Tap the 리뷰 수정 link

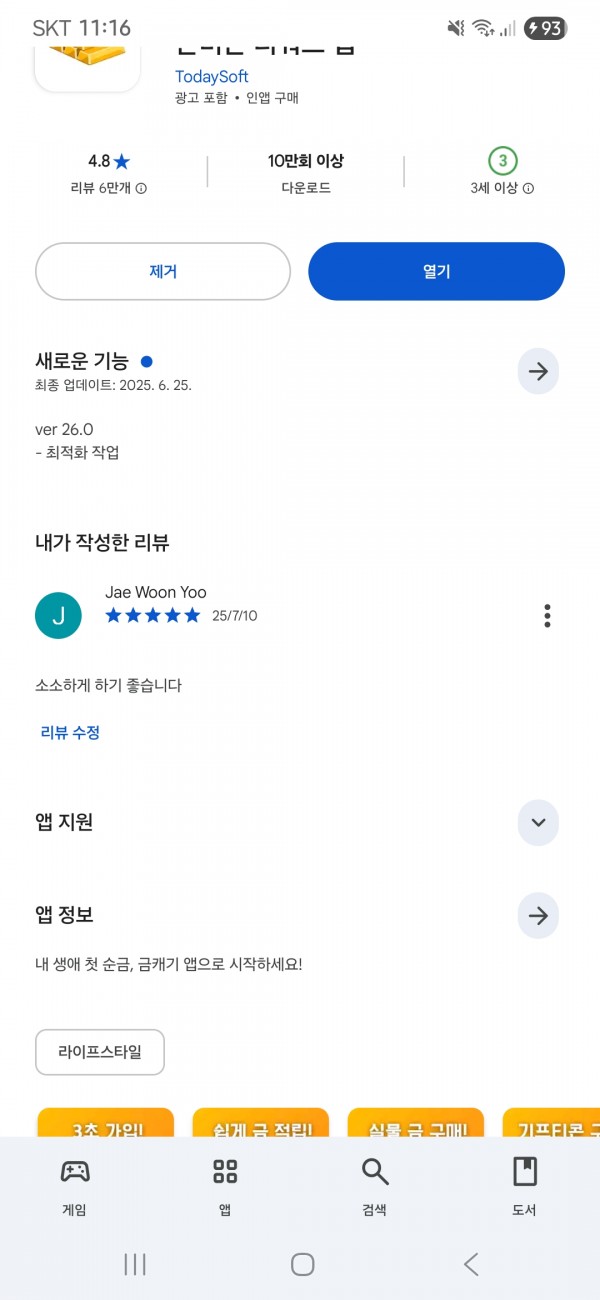[x=70, y=732]
